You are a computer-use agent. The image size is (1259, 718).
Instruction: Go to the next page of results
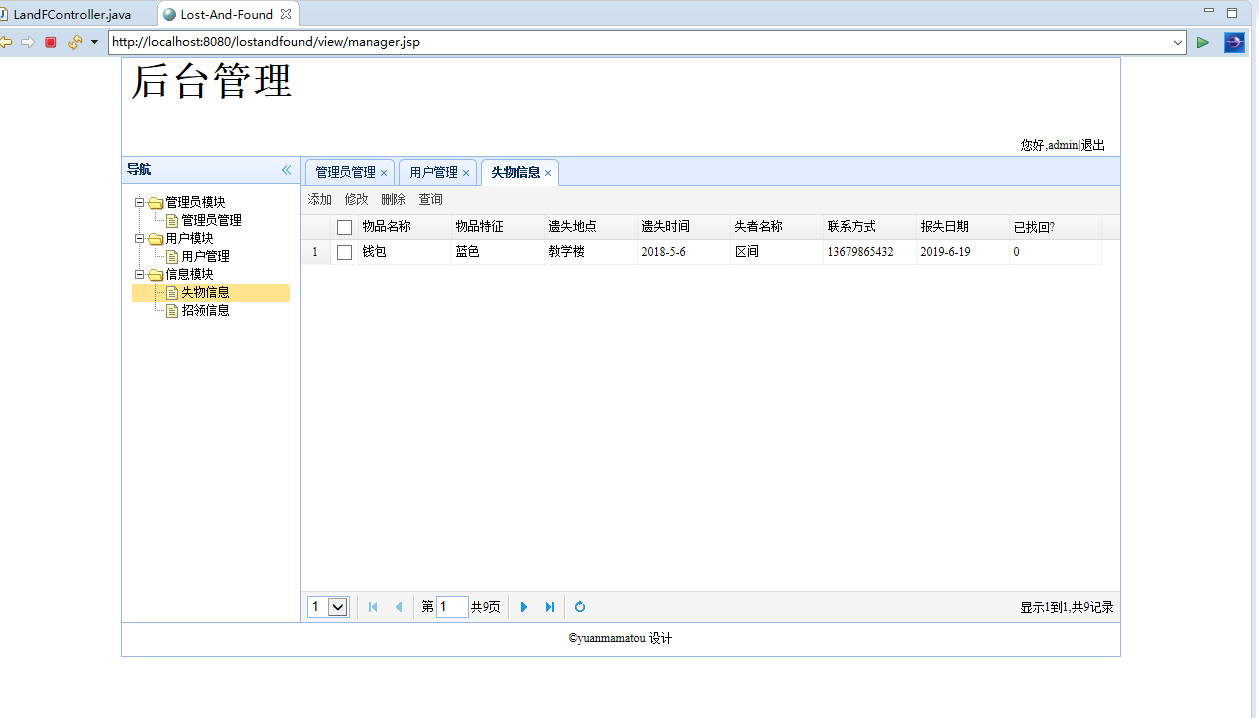pos(524,607)
